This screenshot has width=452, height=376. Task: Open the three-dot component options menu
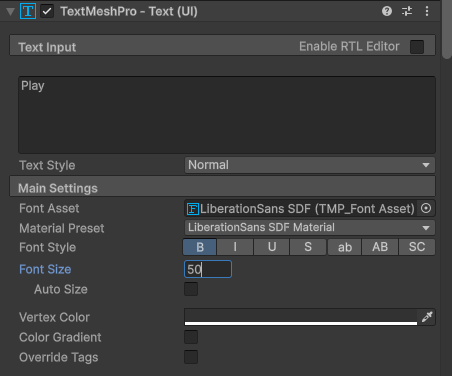pyautogui.click(x=427, y=11)
